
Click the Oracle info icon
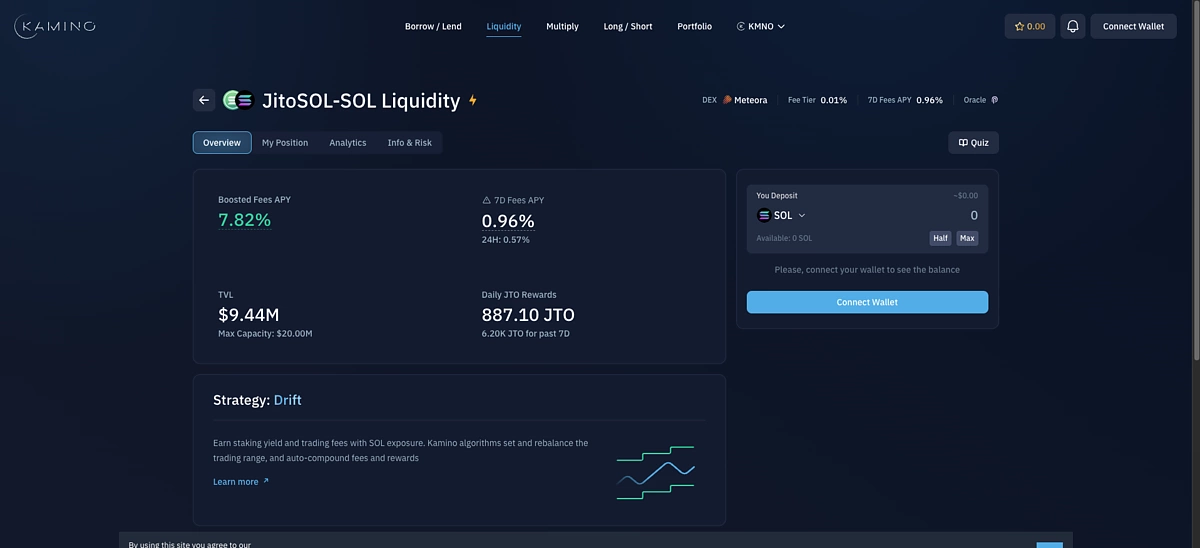pyautogui.click(x=994, y=100)
